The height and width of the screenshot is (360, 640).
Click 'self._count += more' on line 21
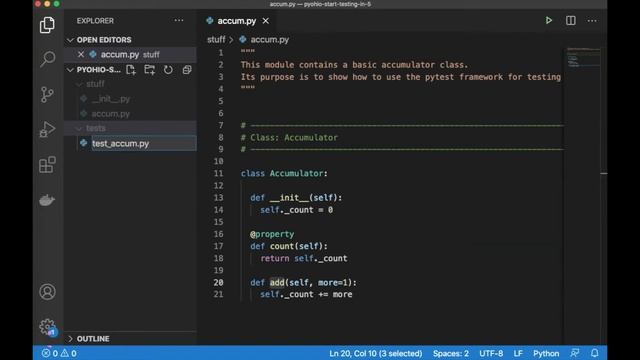tap(306, 294)
